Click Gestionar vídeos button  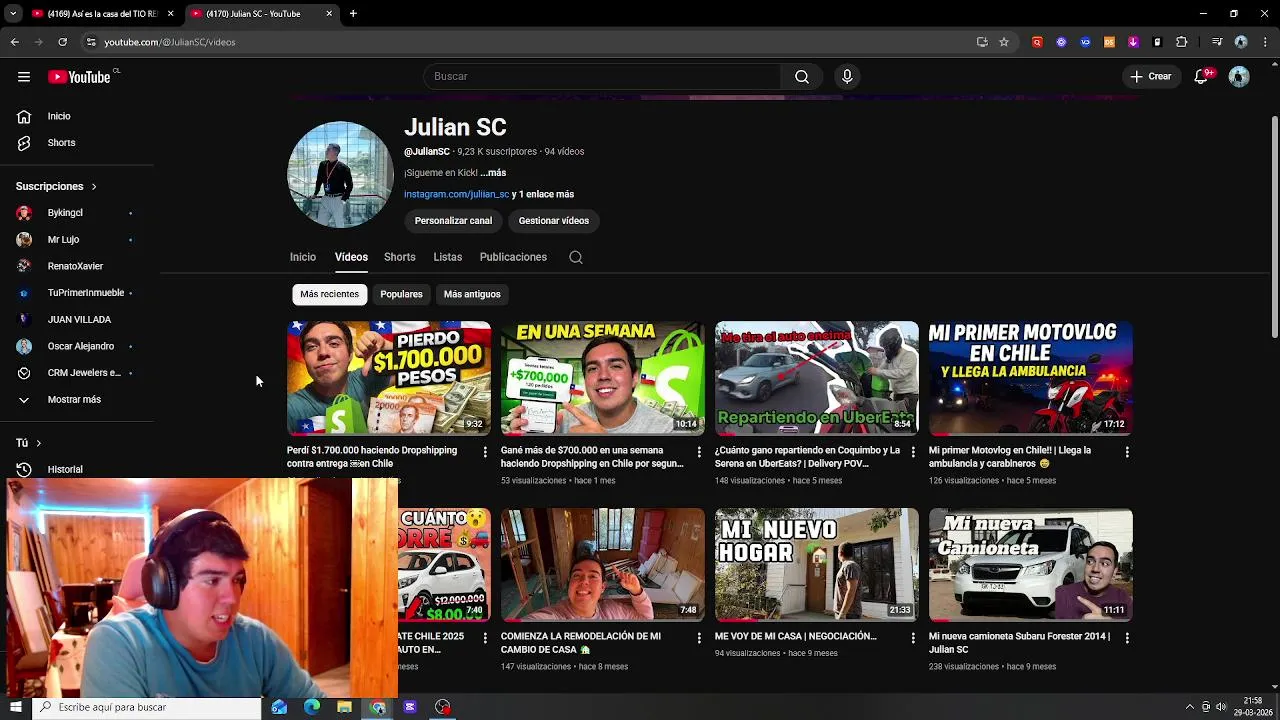[553, 221]
